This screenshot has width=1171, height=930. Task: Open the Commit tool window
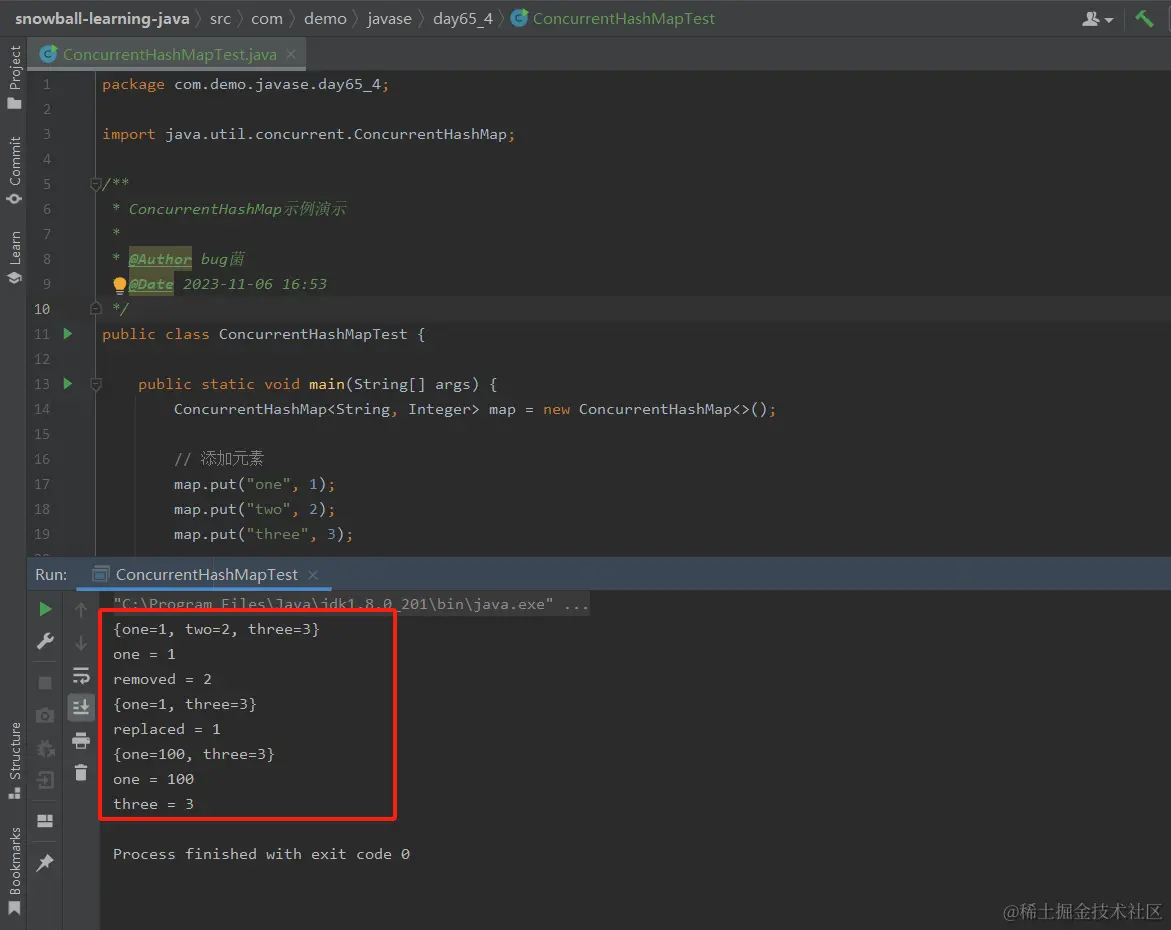click(x=14, y=170)
